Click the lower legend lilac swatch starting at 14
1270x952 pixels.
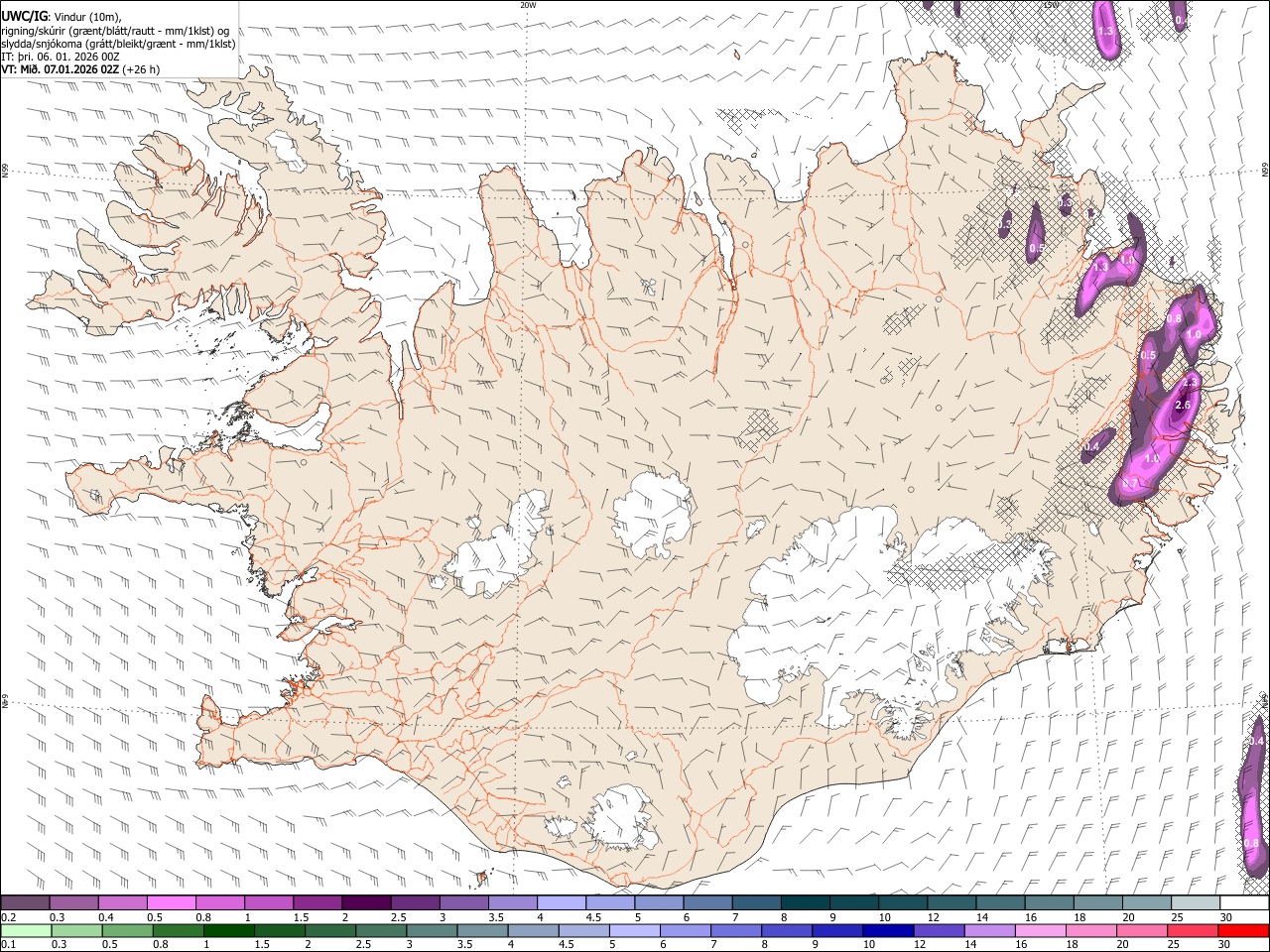pyautogui.click(x=989, y=930)
